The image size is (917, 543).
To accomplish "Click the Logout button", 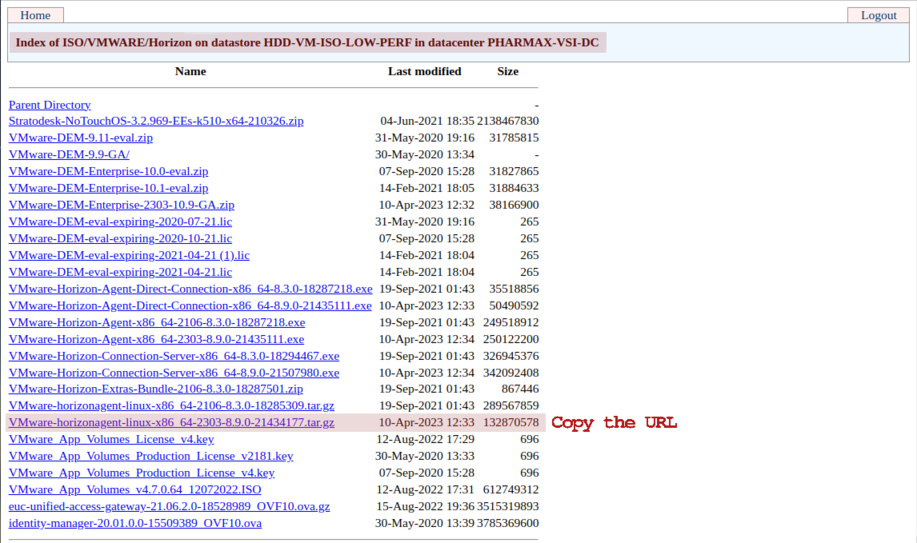I will (878, 15).
